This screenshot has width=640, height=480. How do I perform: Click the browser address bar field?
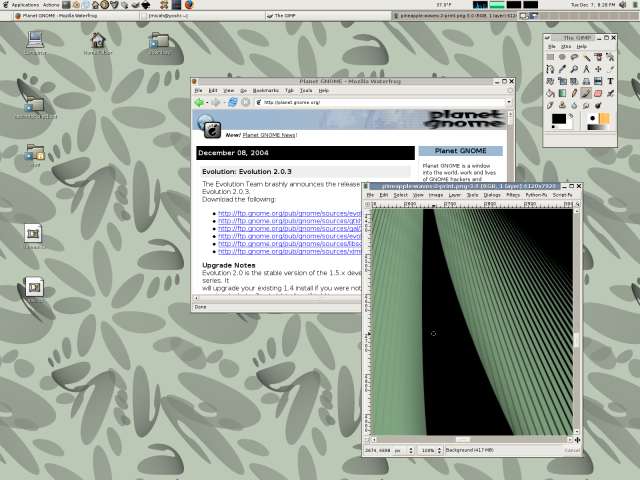(382, 102)
